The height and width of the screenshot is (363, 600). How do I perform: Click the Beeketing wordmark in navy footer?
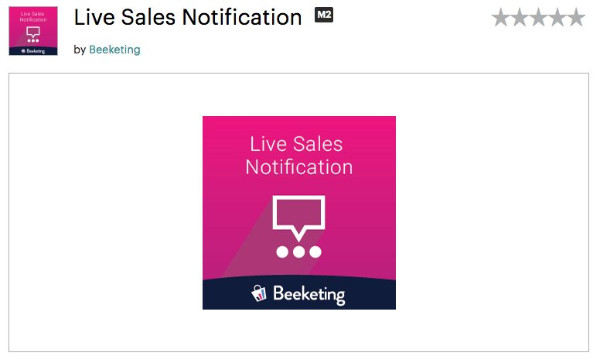309,295
